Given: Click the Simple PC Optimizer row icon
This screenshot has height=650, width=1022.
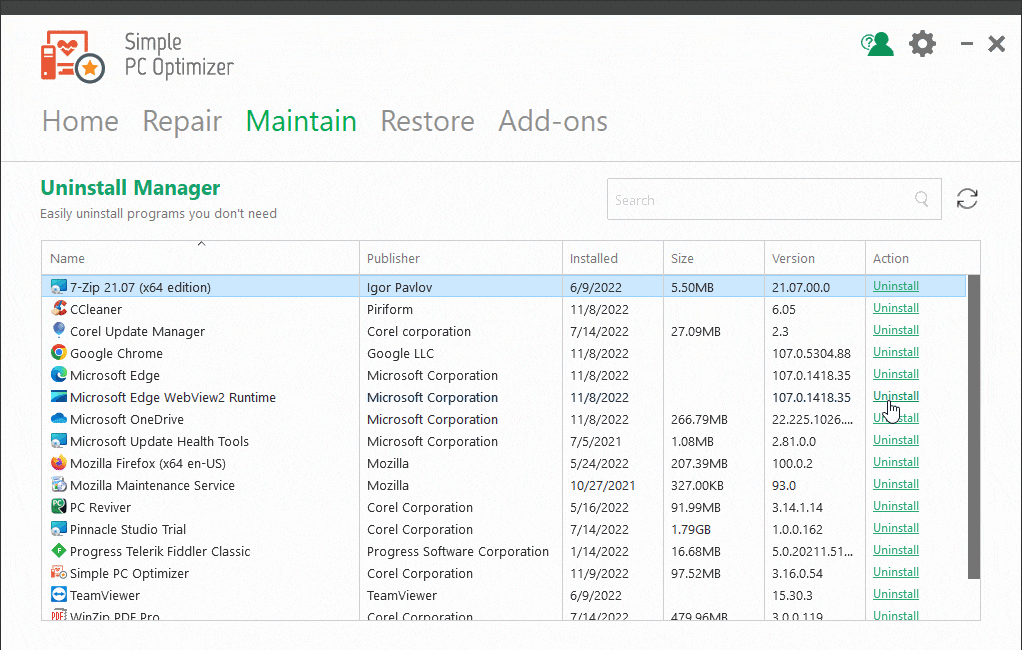Looking at the screenshot, I should point(59,573).
